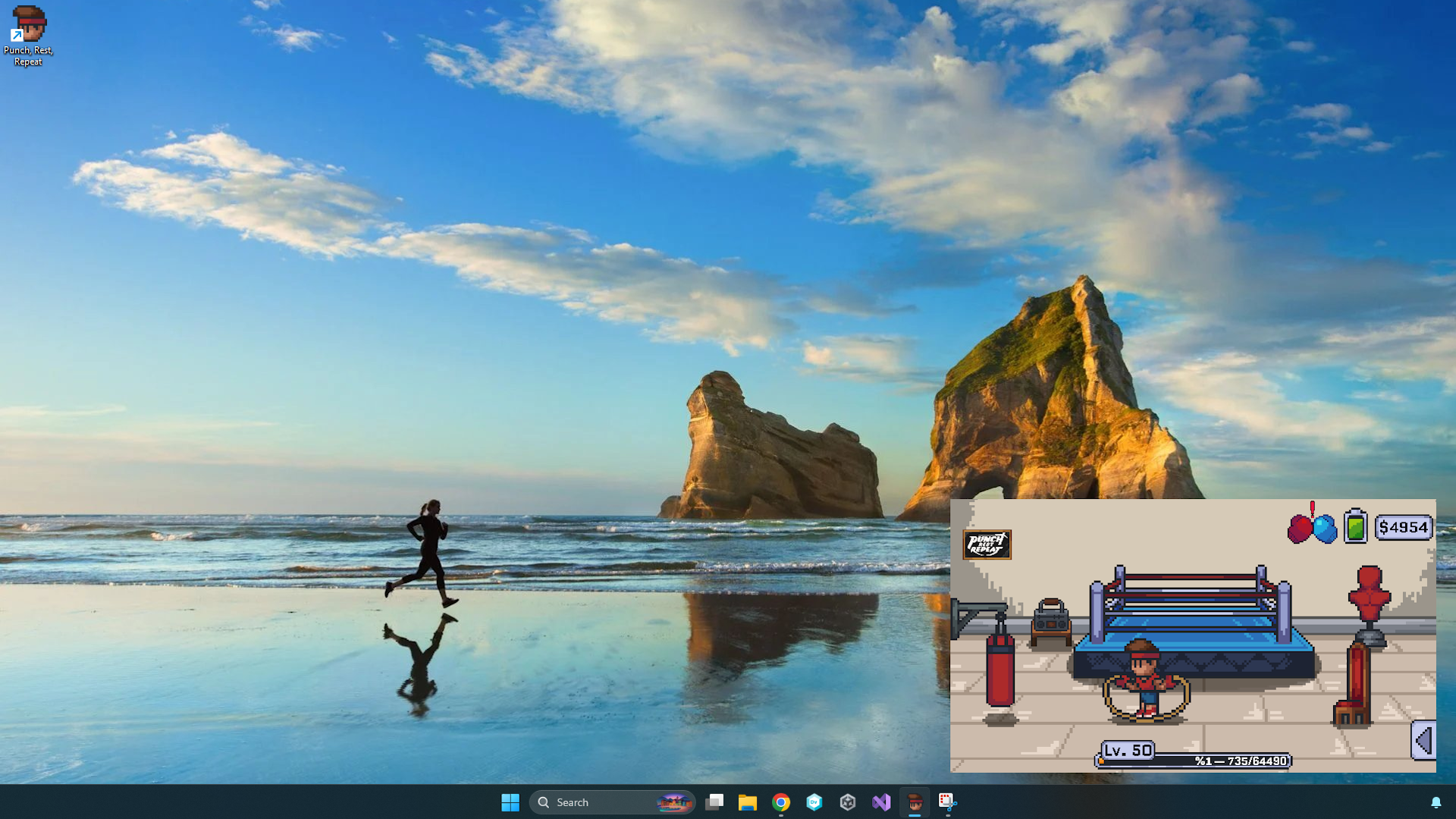Click the red standing punching bag

coord(1354,683)
